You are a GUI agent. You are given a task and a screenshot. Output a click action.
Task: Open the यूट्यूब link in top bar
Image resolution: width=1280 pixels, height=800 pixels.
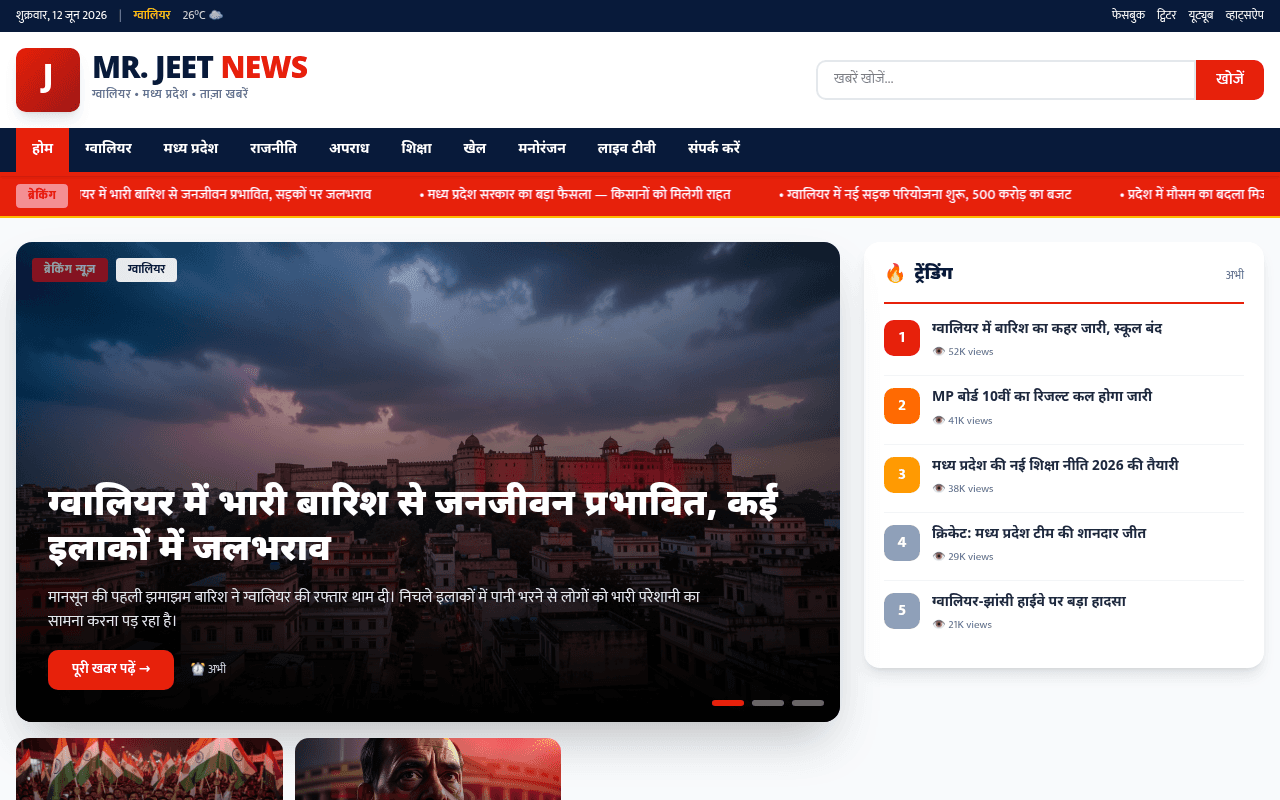1201,15
